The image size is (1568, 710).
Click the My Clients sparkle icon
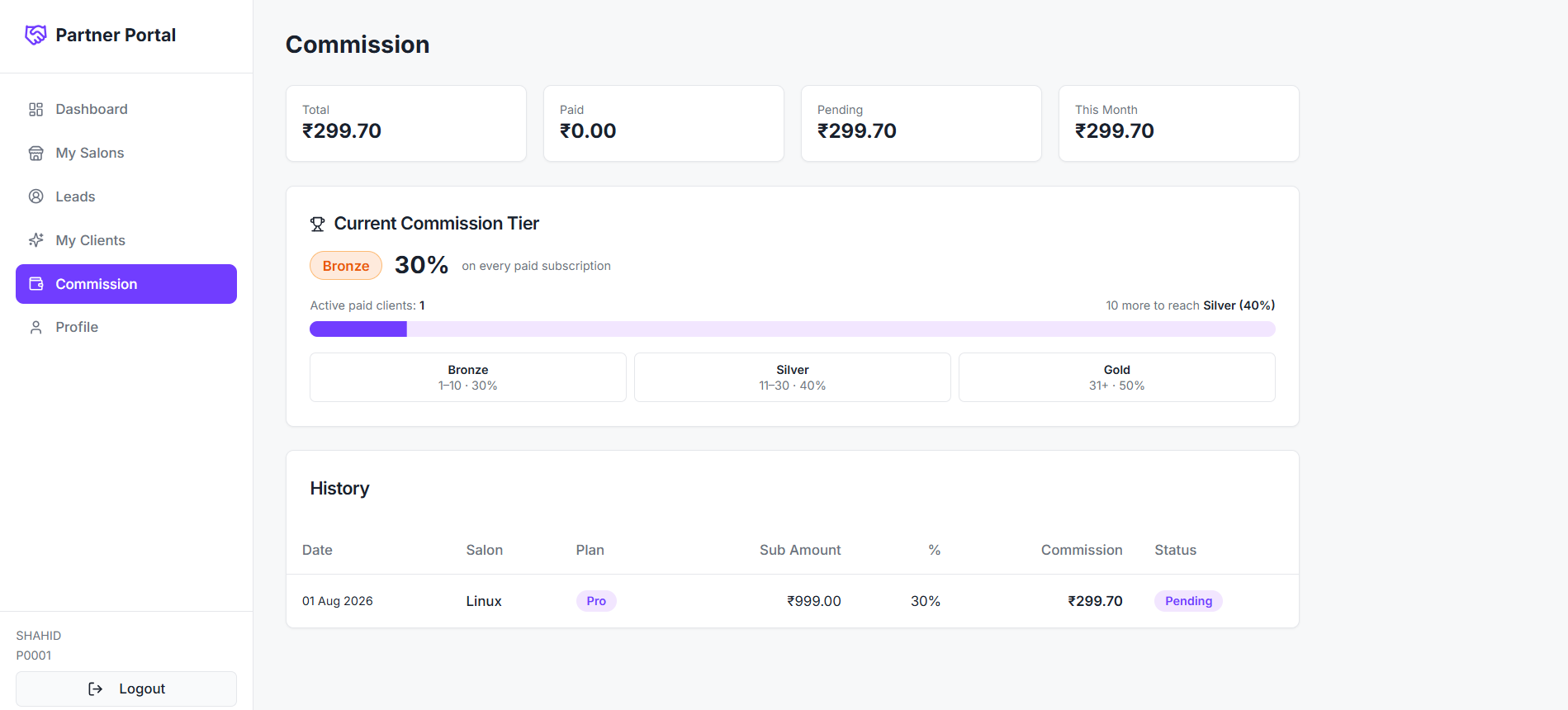coord(36,240)
